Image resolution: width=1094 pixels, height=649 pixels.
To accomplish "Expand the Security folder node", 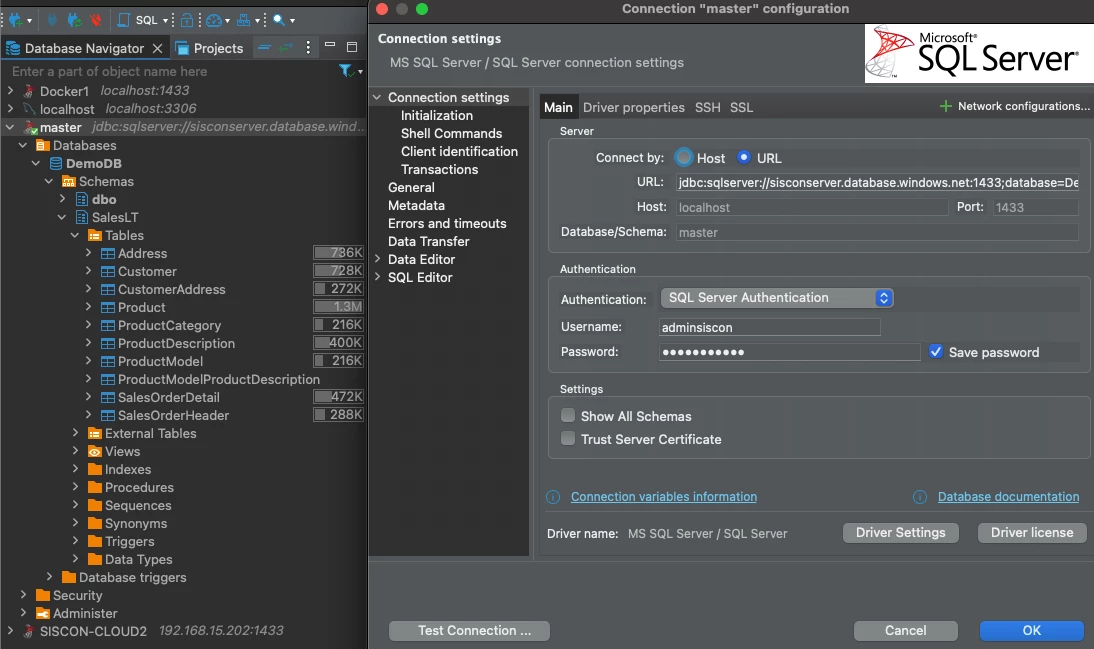I will pyautogui.click(x=24, y=595).
